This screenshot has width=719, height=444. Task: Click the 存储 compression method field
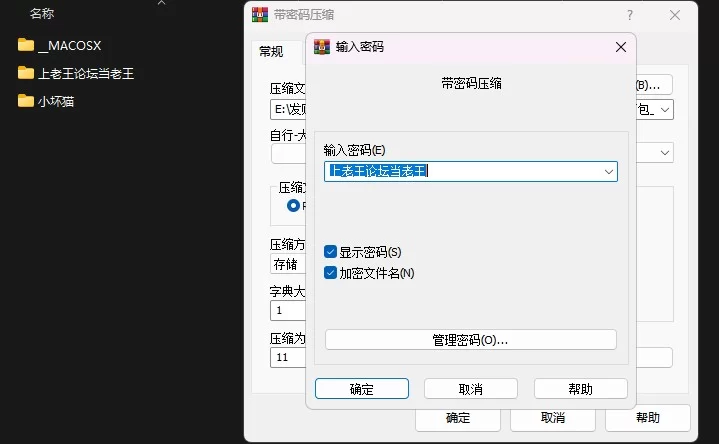[x=288, y=264]
